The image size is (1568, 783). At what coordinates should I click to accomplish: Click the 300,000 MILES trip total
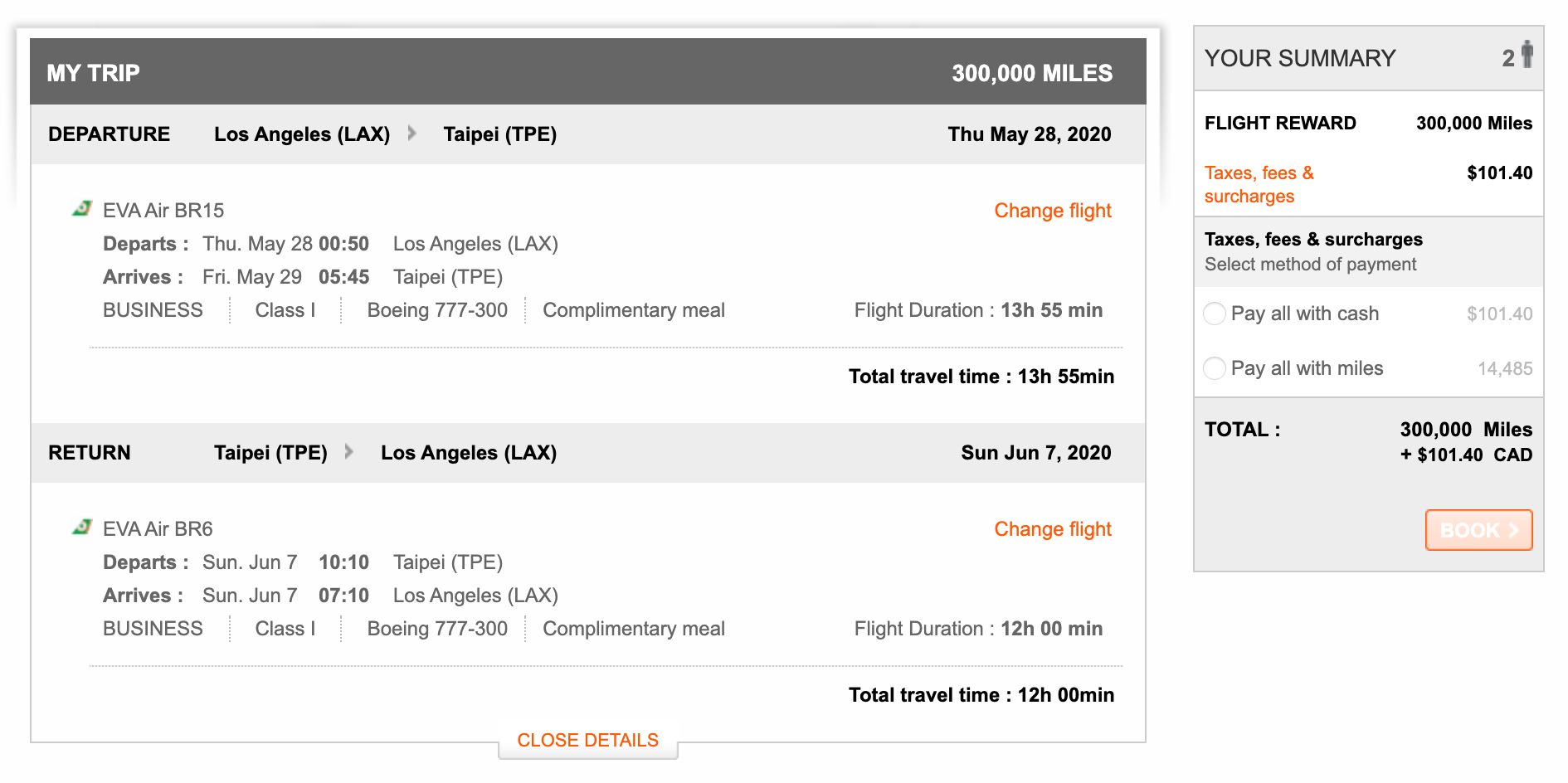1031,73
